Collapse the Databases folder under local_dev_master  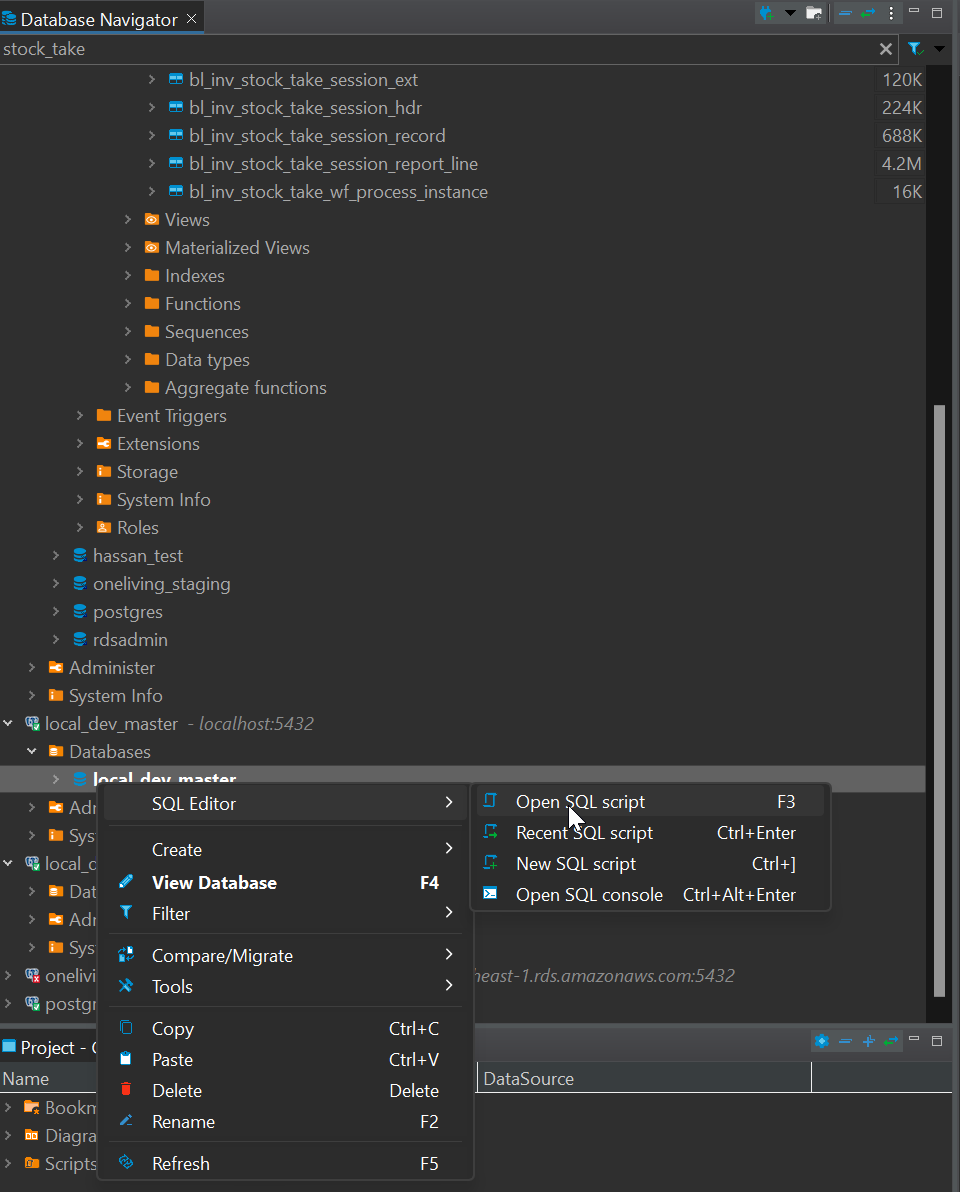[32, 751]
